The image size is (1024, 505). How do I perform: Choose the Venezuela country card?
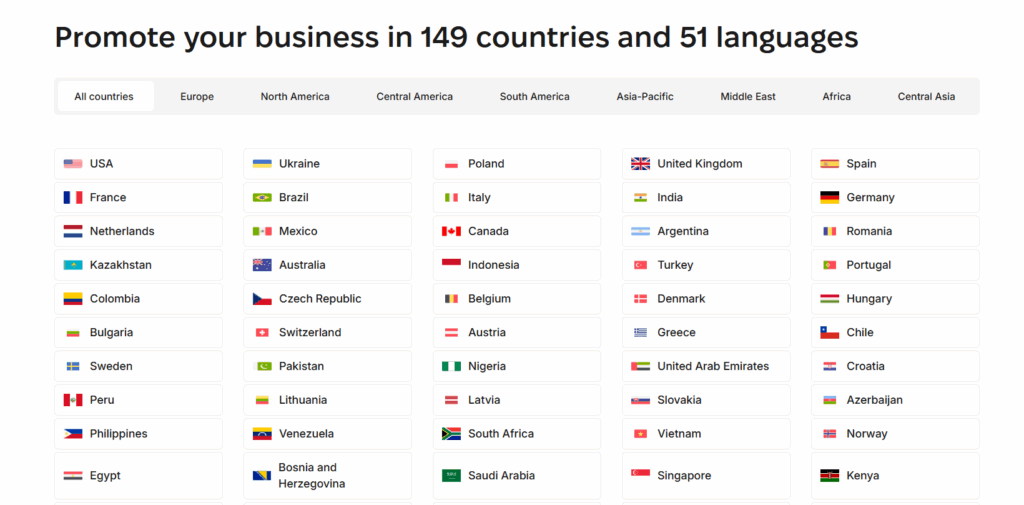click(x=328, y=434)
